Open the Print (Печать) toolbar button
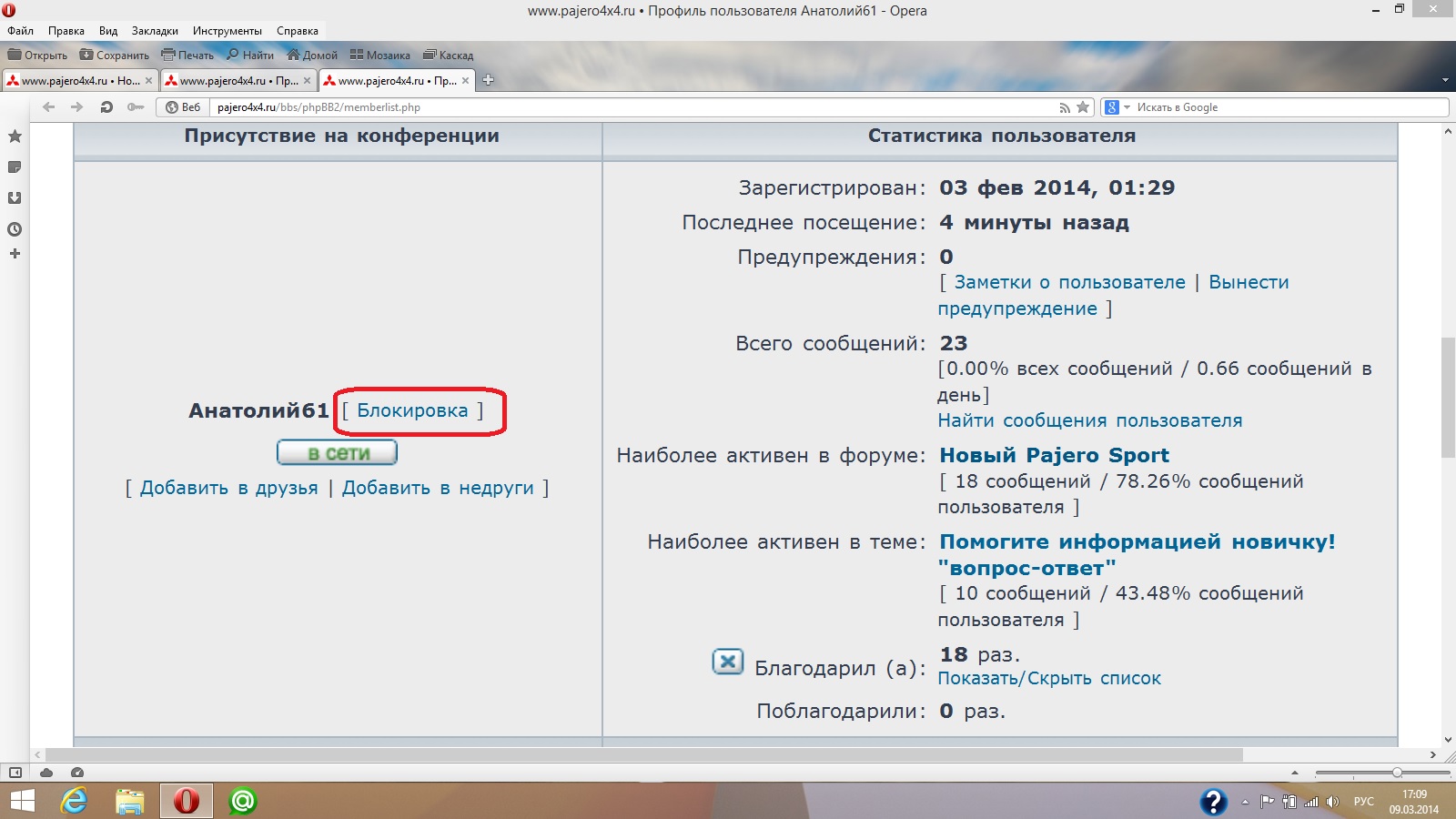The width and height of the screenshot is (1456, 819). pos(187,56)
